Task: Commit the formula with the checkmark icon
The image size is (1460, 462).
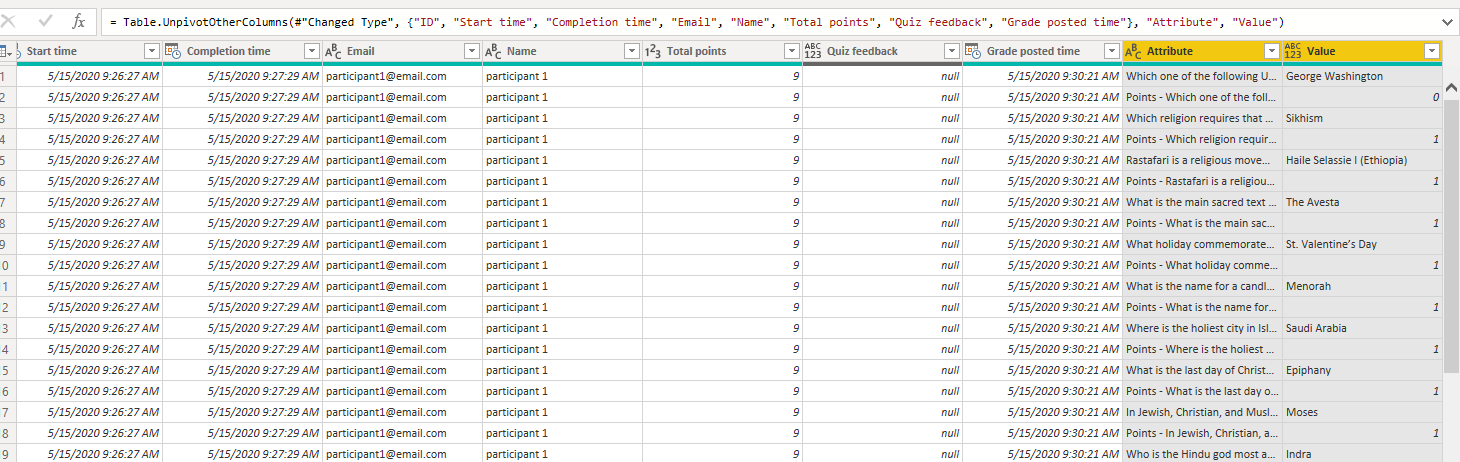Action: [x=44, y=21]
